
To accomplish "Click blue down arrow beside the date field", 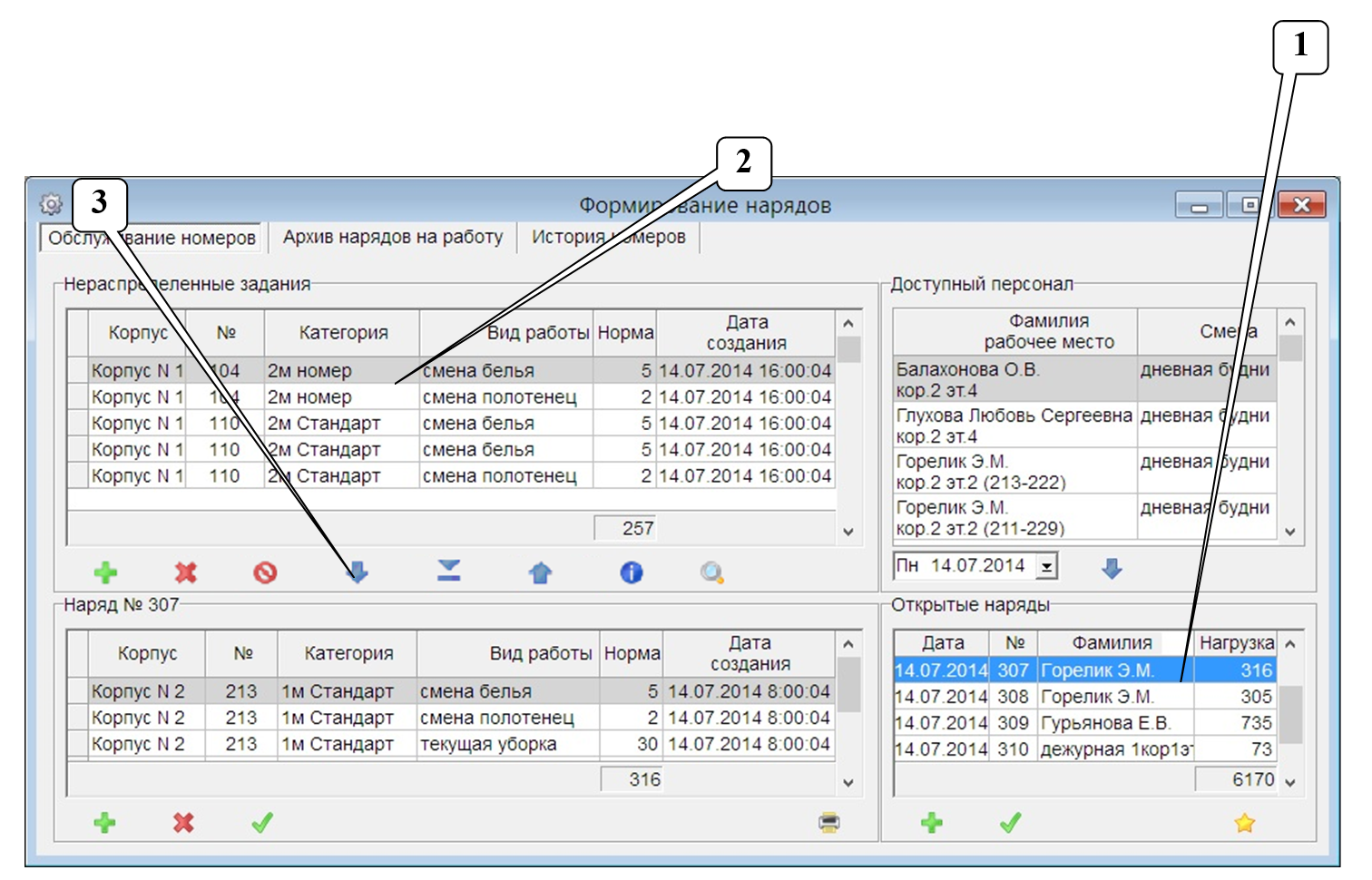I will coord(1112,568).
